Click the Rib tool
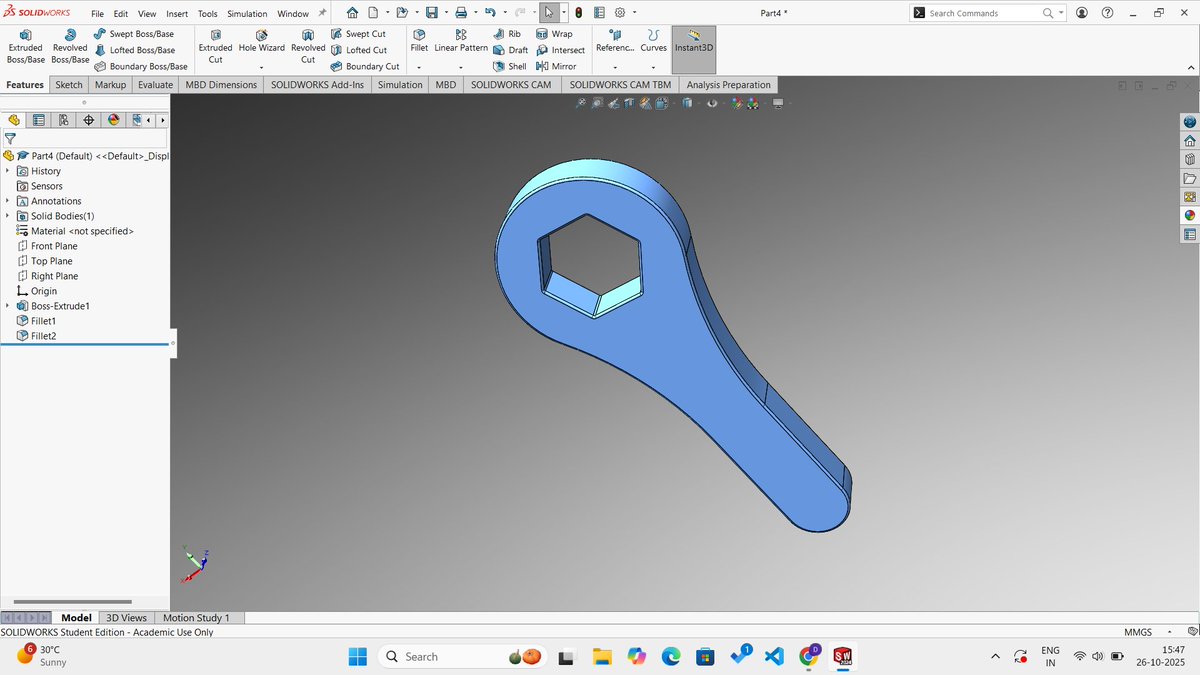 click(x=506, y=34)
